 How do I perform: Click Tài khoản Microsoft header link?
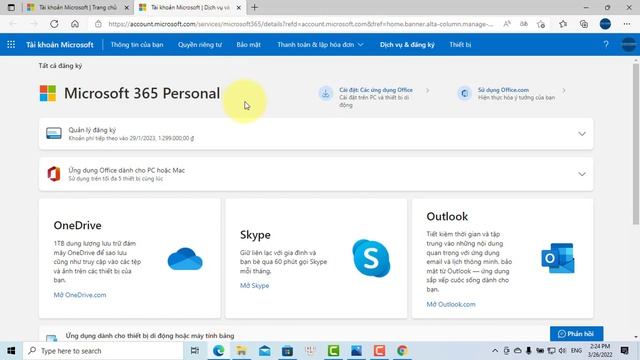60,44
